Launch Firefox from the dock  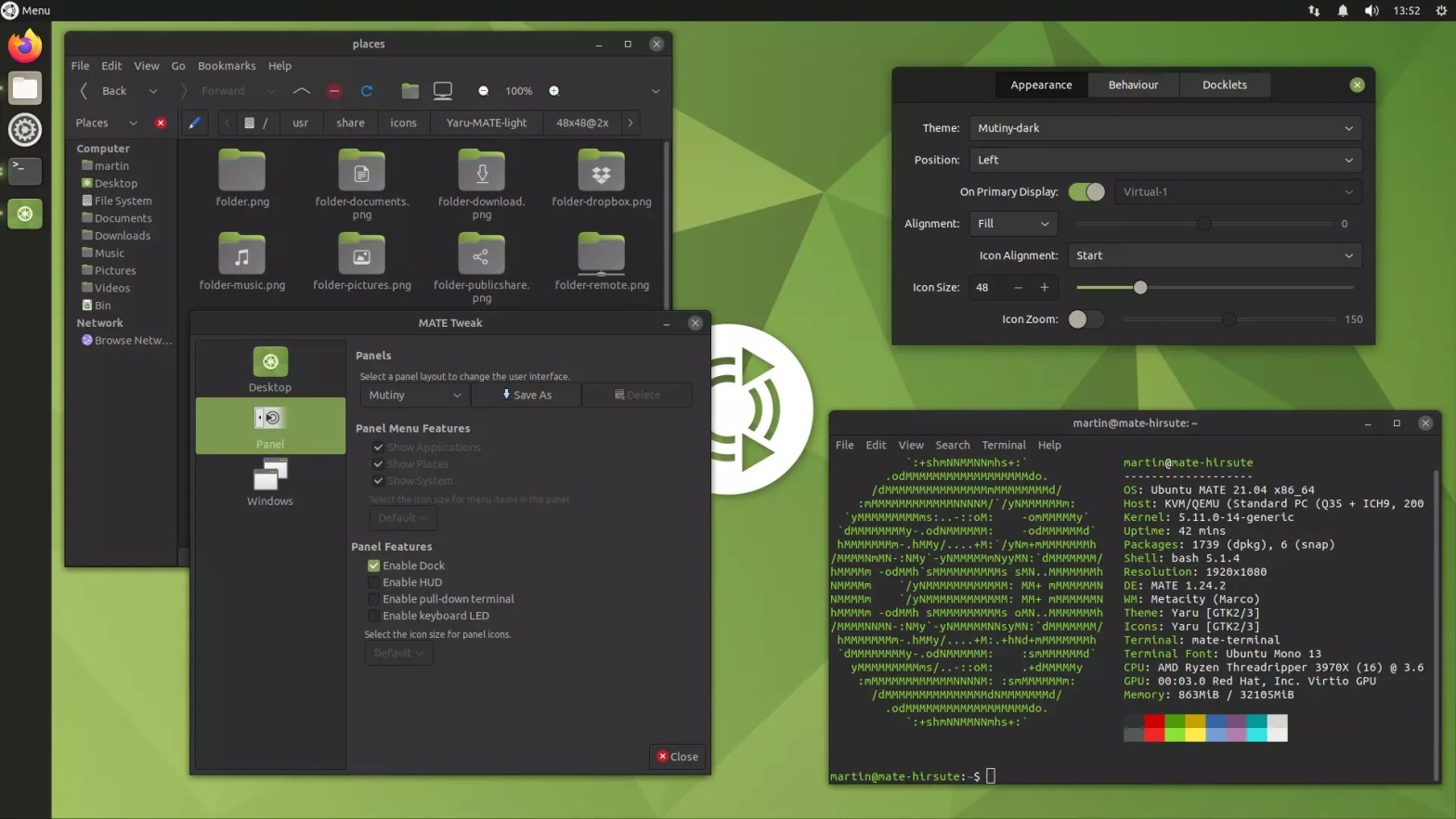click(25, 46)
